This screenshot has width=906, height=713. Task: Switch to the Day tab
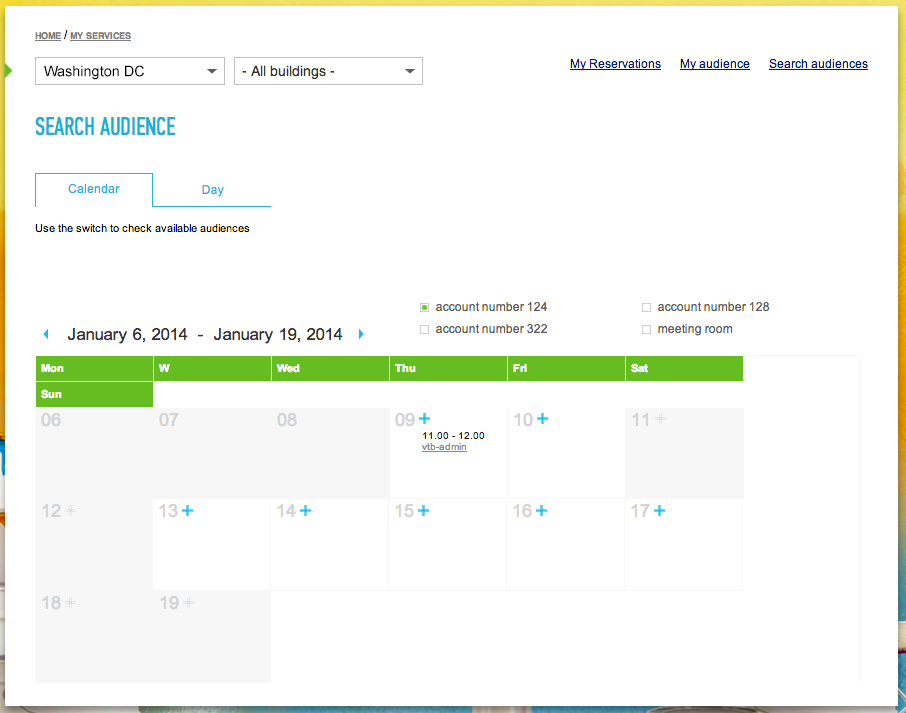coord(212,190)
